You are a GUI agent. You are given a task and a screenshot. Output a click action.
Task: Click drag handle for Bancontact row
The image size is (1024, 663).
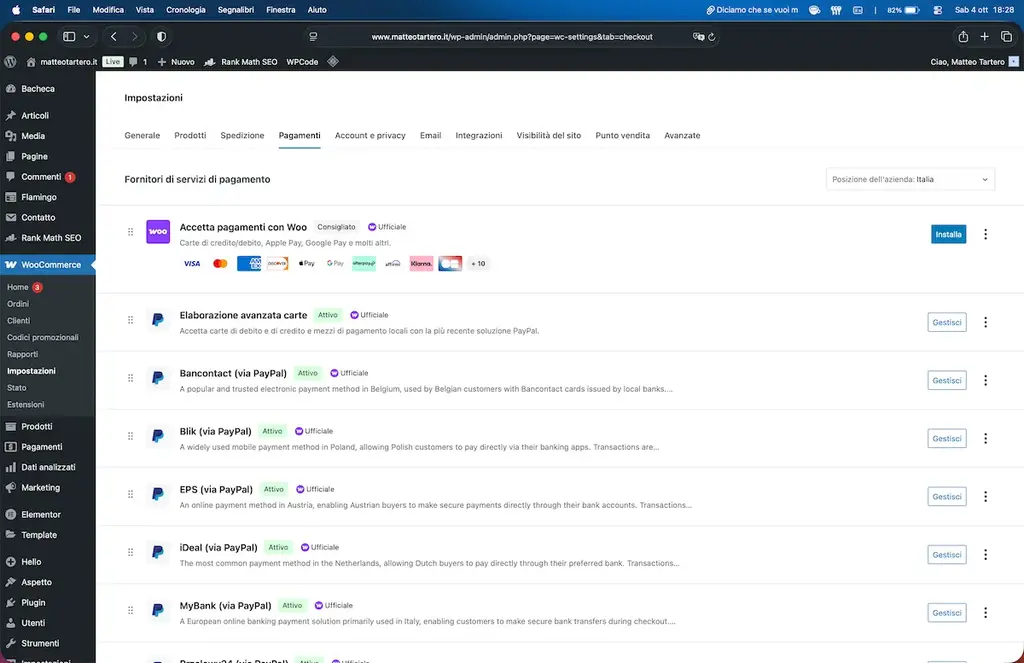(130, 379)
